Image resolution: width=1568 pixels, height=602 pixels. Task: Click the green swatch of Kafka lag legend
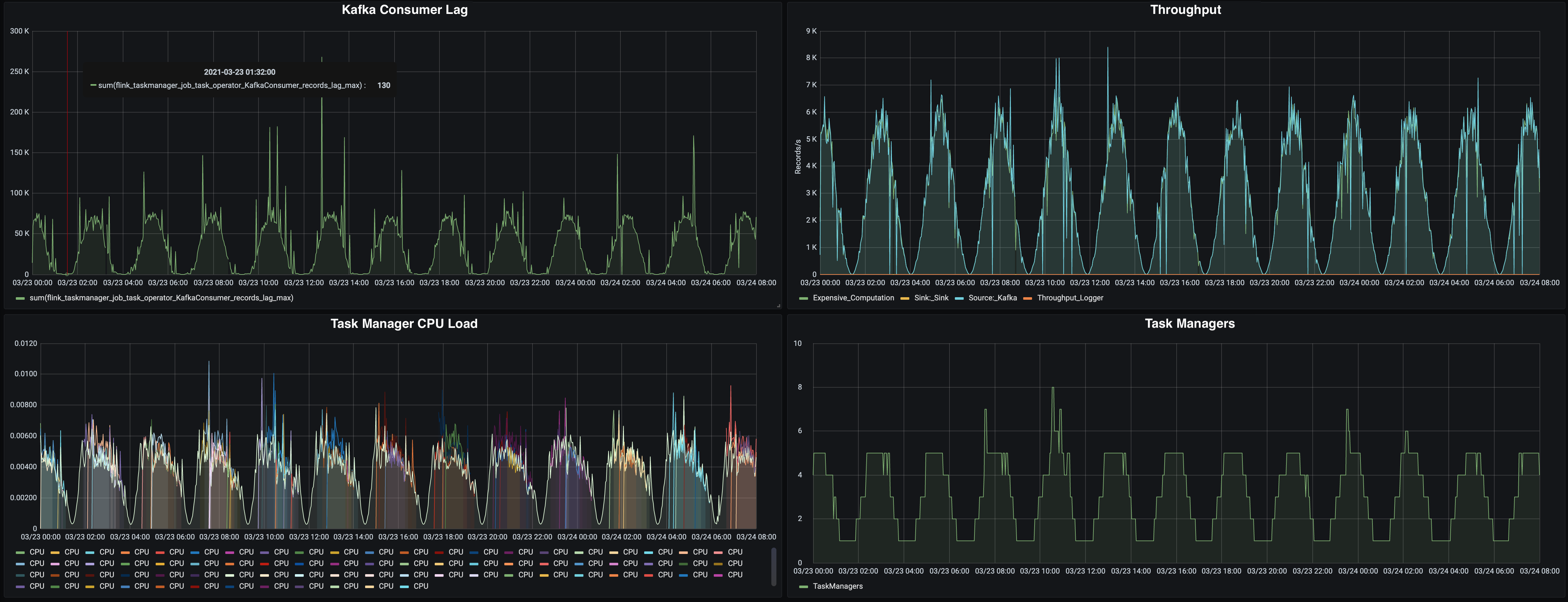tap(20, 298)
